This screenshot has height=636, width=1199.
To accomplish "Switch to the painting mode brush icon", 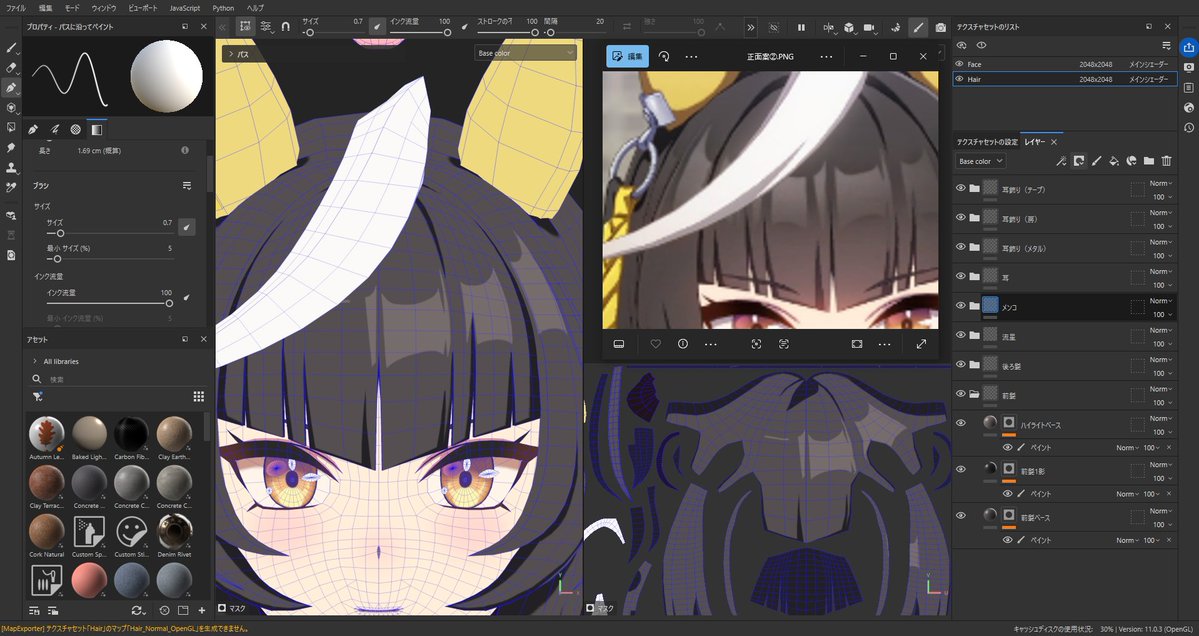I will (x=918, y=27).
